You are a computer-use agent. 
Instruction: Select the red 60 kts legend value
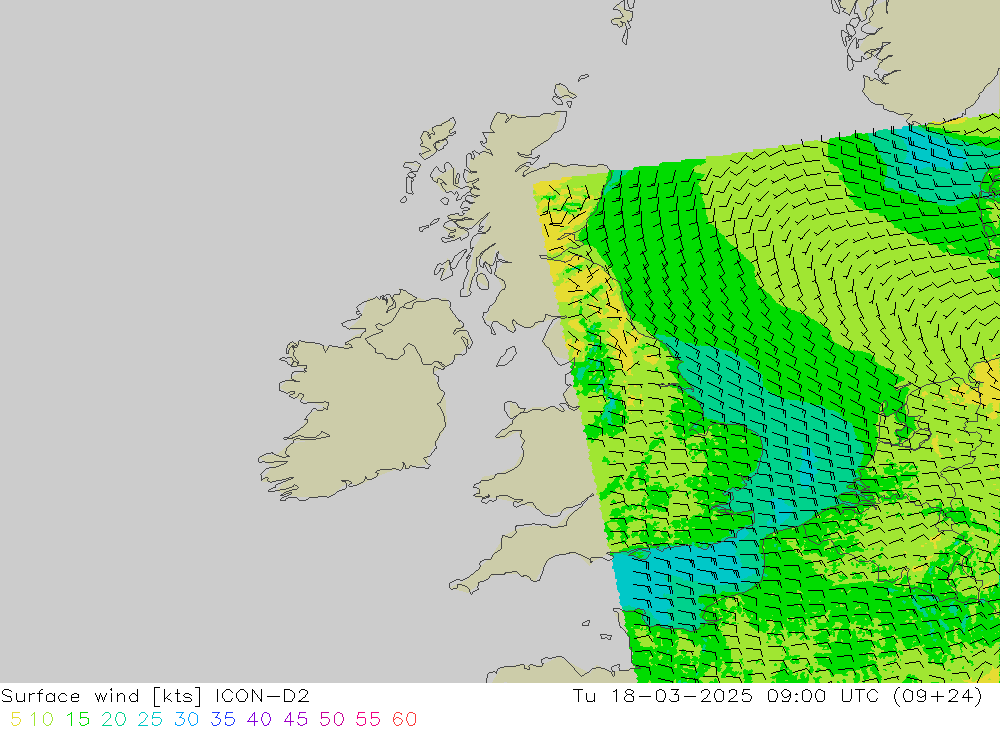404,720
